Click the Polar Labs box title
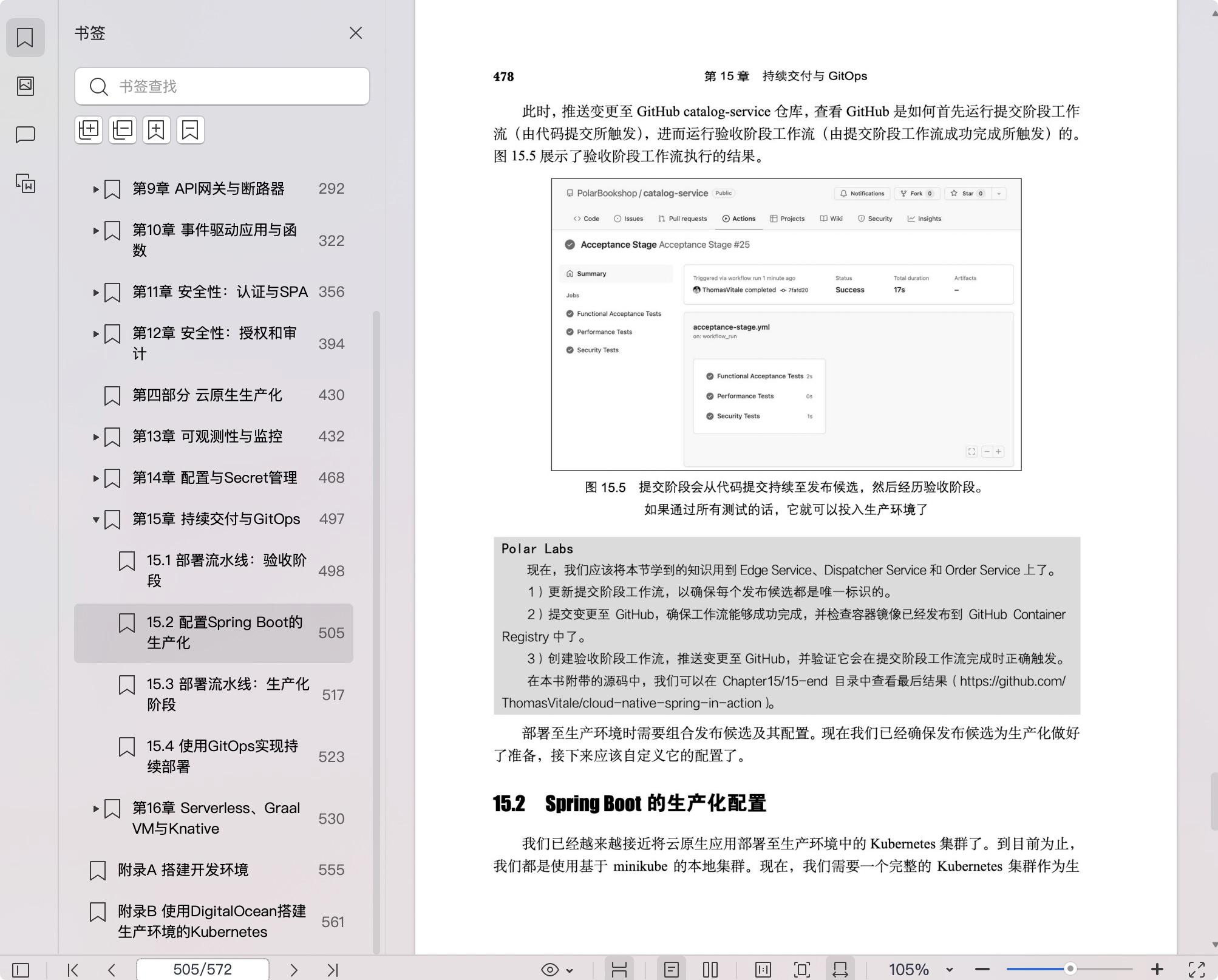The width and height of the screenshot is (1218, 980). [537, 549]
